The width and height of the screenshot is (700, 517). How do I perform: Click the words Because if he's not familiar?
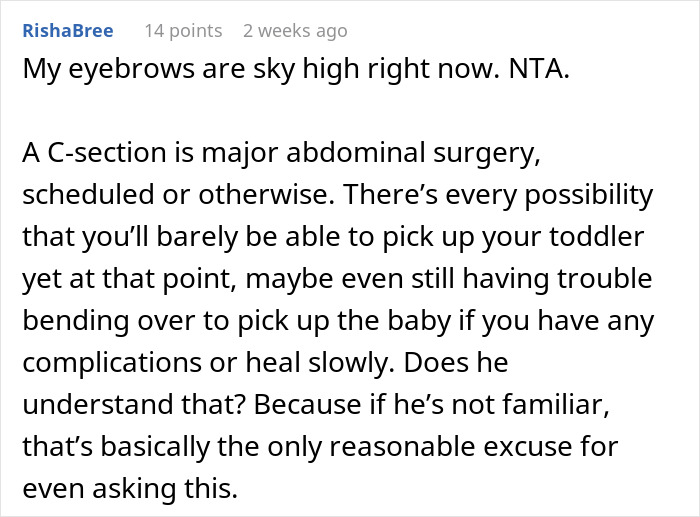(432, 404)
